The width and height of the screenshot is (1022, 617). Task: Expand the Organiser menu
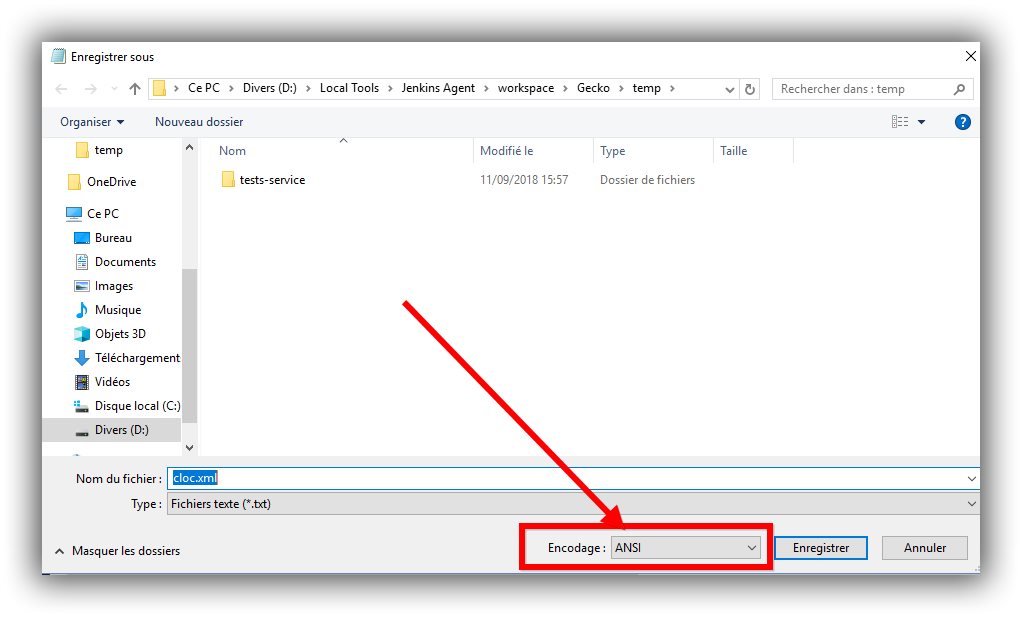(90, 121)
